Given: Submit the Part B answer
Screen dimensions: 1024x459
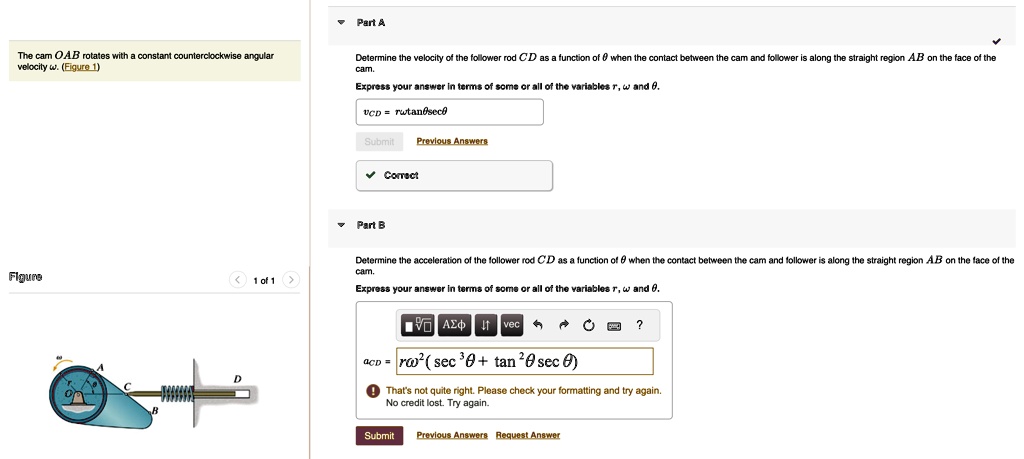Looking at the screenshot, I should tap(379, 435).
